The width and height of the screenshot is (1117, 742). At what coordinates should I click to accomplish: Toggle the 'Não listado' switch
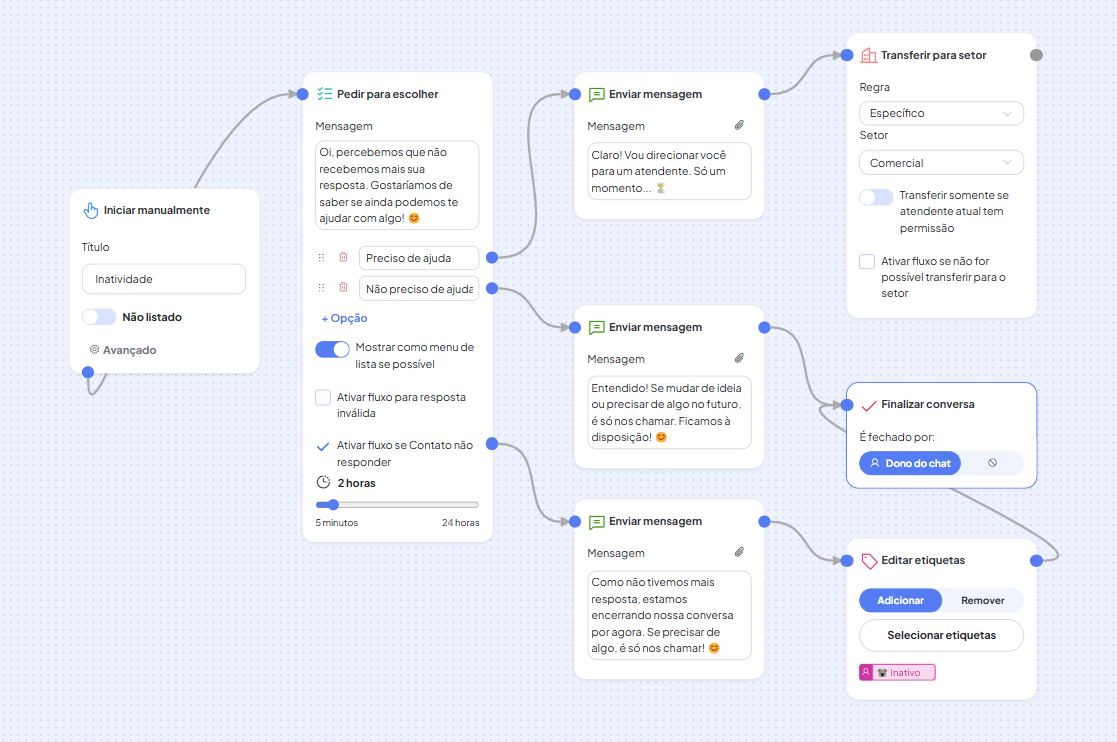(x=99, y=317)
